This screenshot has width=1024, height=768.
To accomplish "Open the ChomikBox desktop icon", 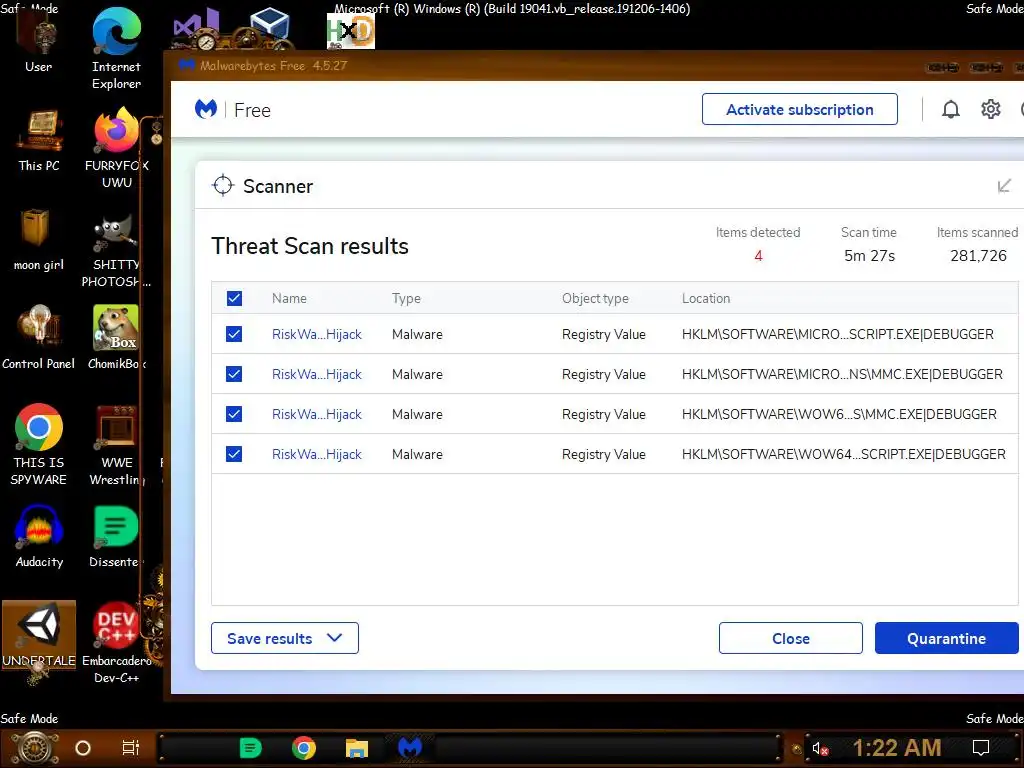I will coord(116,338).
